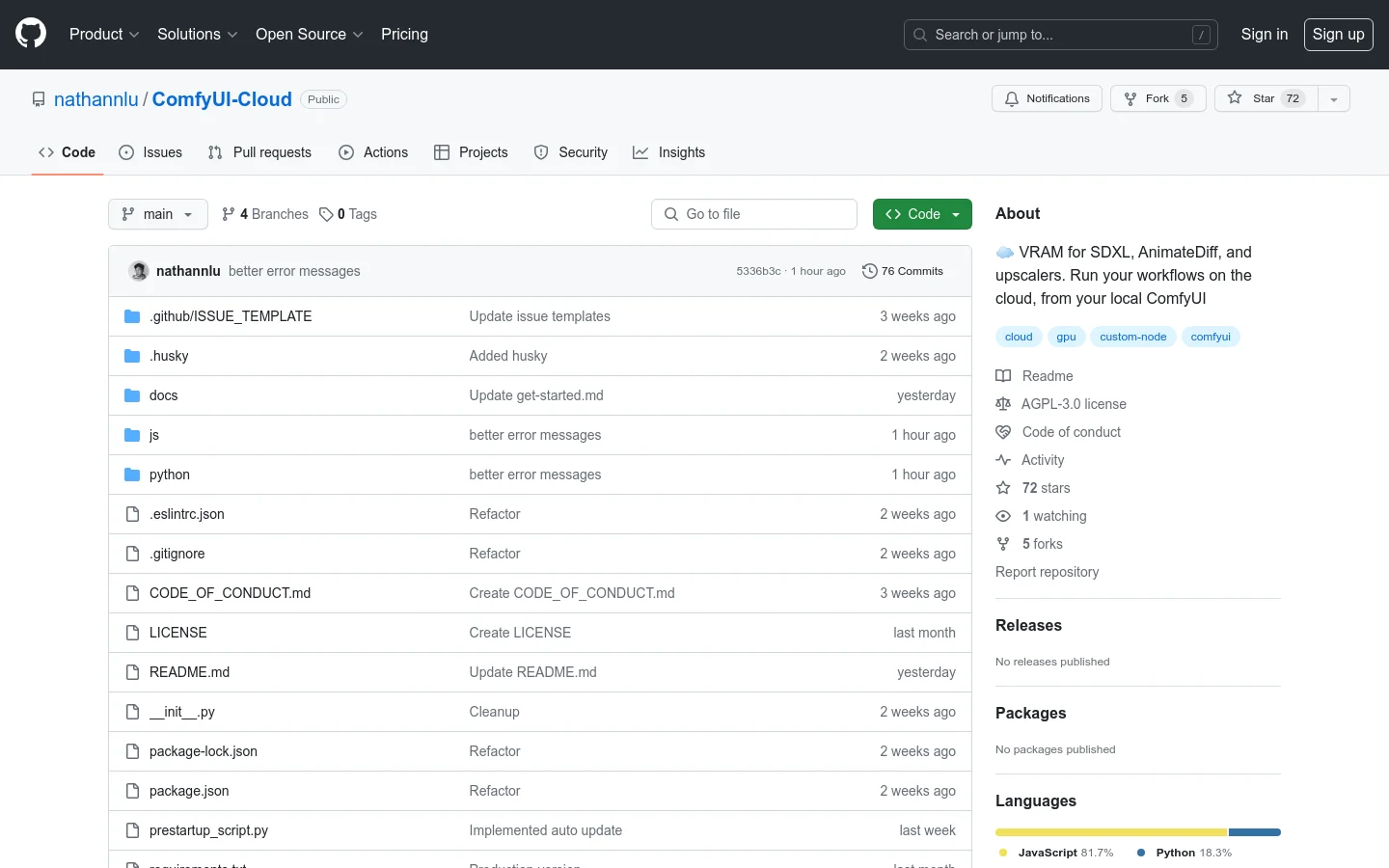Open extra star options via caret
This screenshot has width=1389, height=868.
pos(1333,98)
